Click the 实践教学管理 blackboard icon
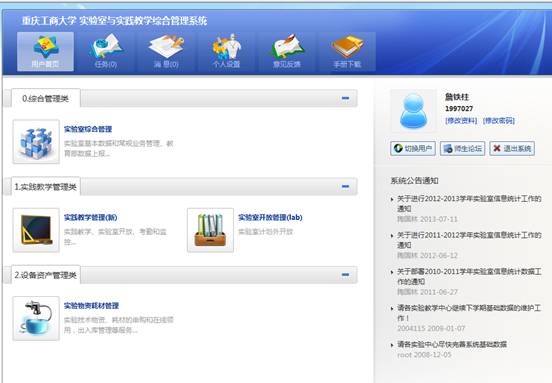 click(36, 230)
